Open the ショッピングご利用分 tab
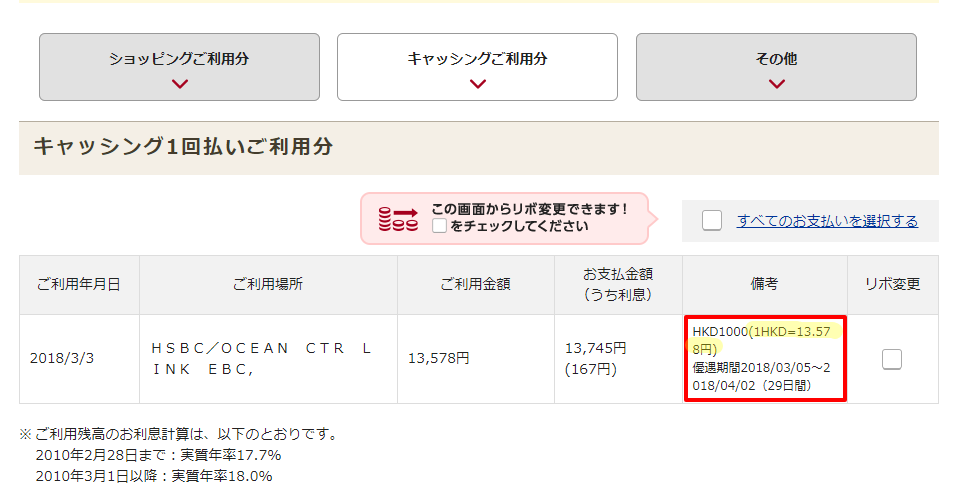 (179, 67)
